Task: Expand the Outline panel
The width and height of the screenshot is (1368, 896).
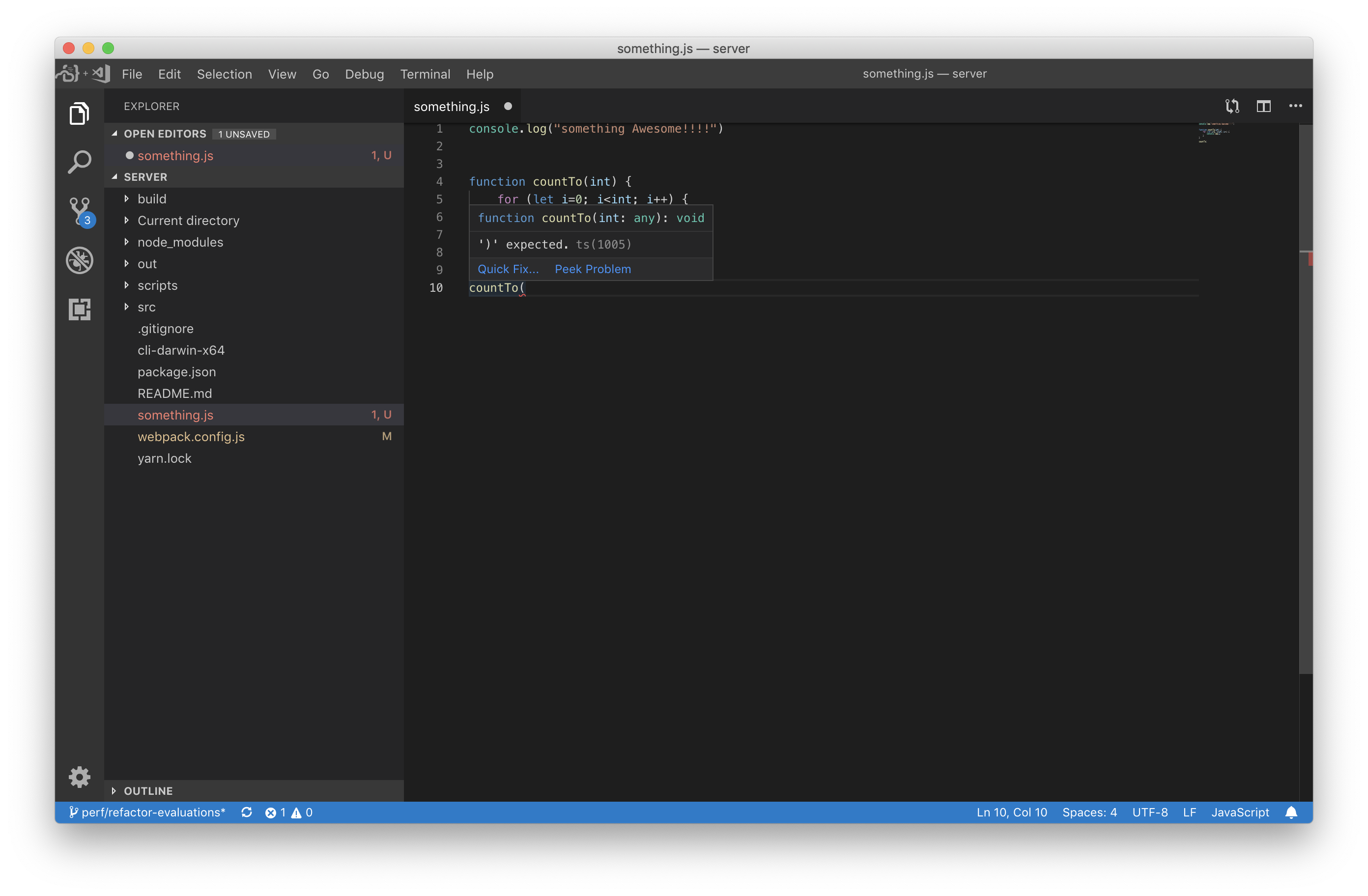Action: tap(148, 791)
